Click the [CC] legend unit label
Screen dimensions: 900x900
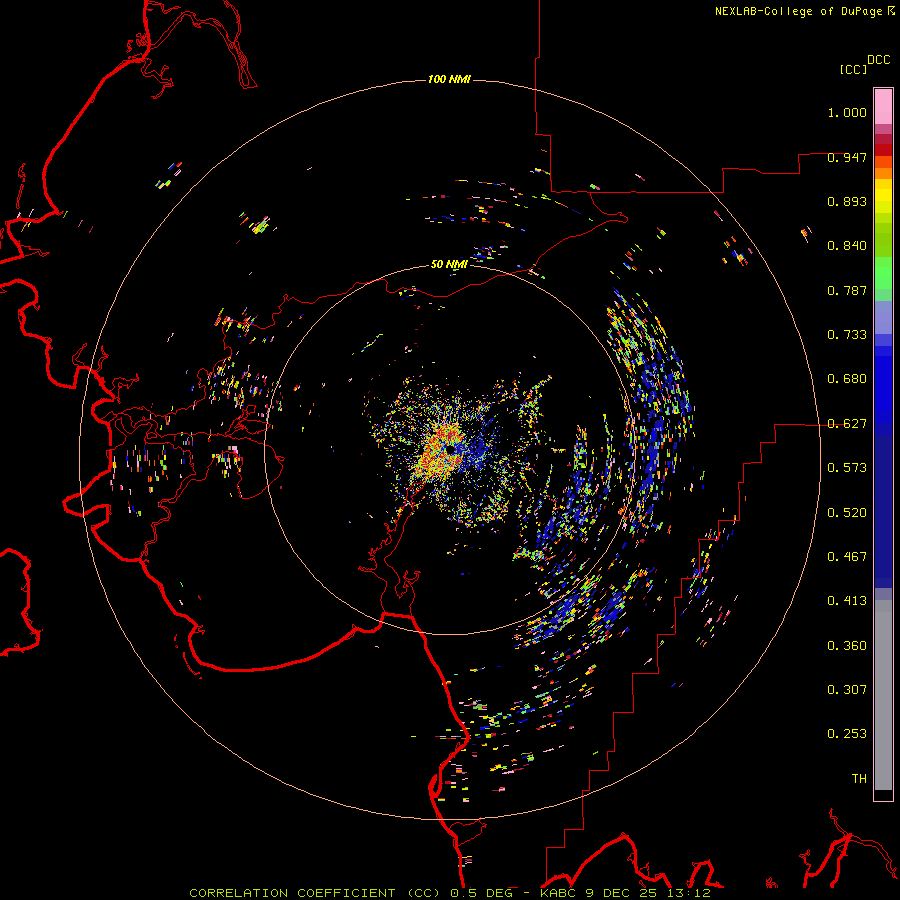853,69
